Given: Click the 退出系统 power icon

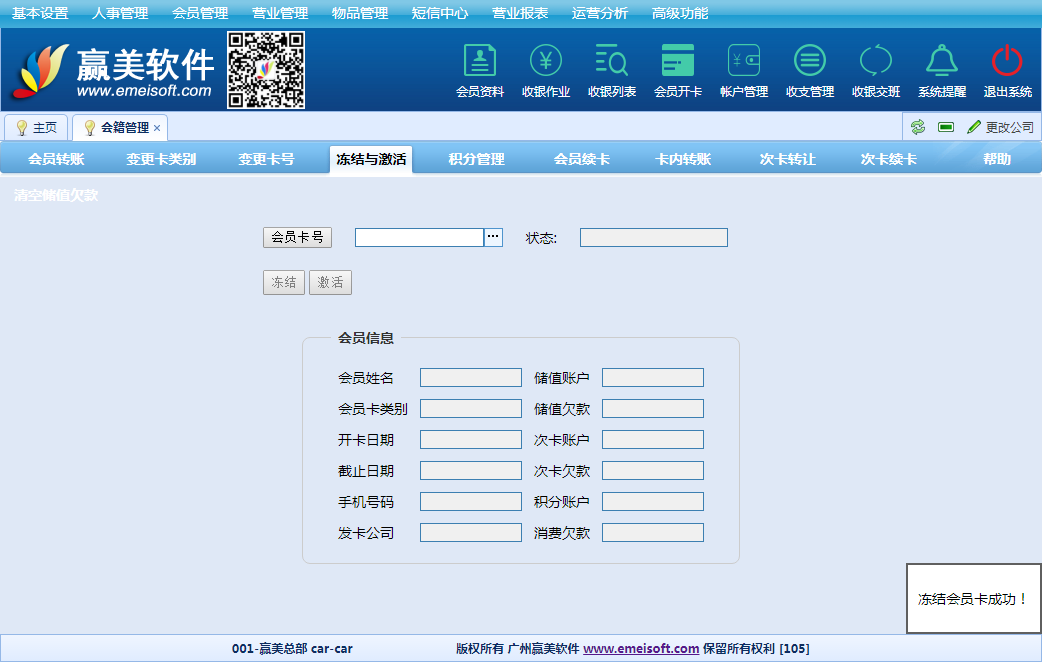Looking at the screenshot, I should (x=1007, y=62).
